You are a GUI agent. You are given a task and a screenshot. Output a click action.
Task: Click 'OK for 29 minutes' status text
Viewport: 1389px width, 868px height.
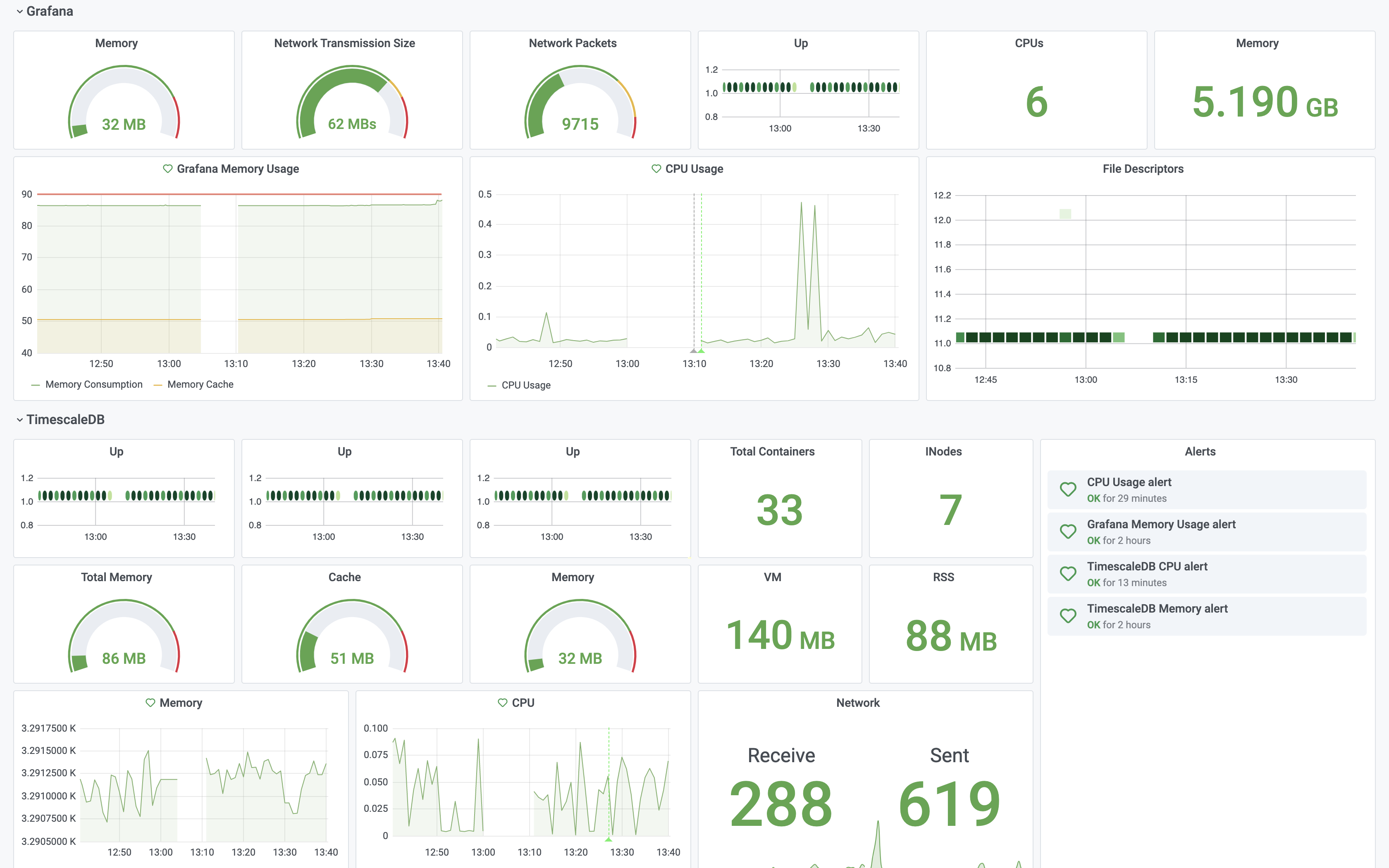click(x=1126, y=498)
